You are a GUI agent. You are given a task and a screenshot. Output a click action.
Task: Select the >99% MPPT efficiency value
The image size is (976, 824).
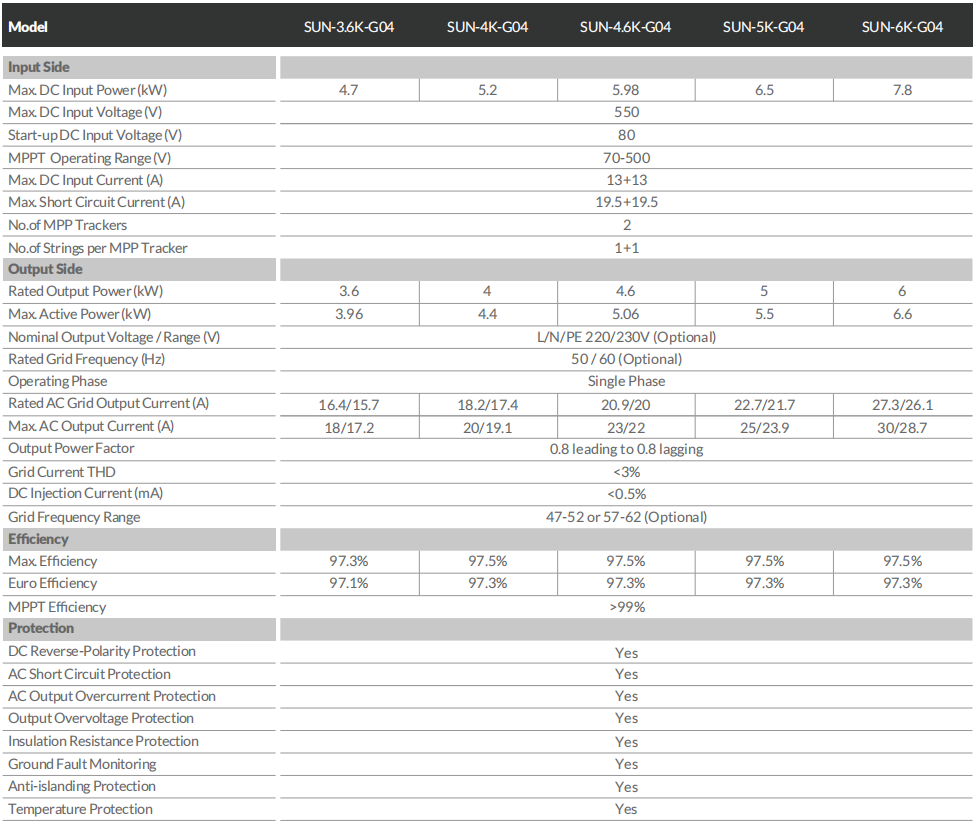pos(626,607)
